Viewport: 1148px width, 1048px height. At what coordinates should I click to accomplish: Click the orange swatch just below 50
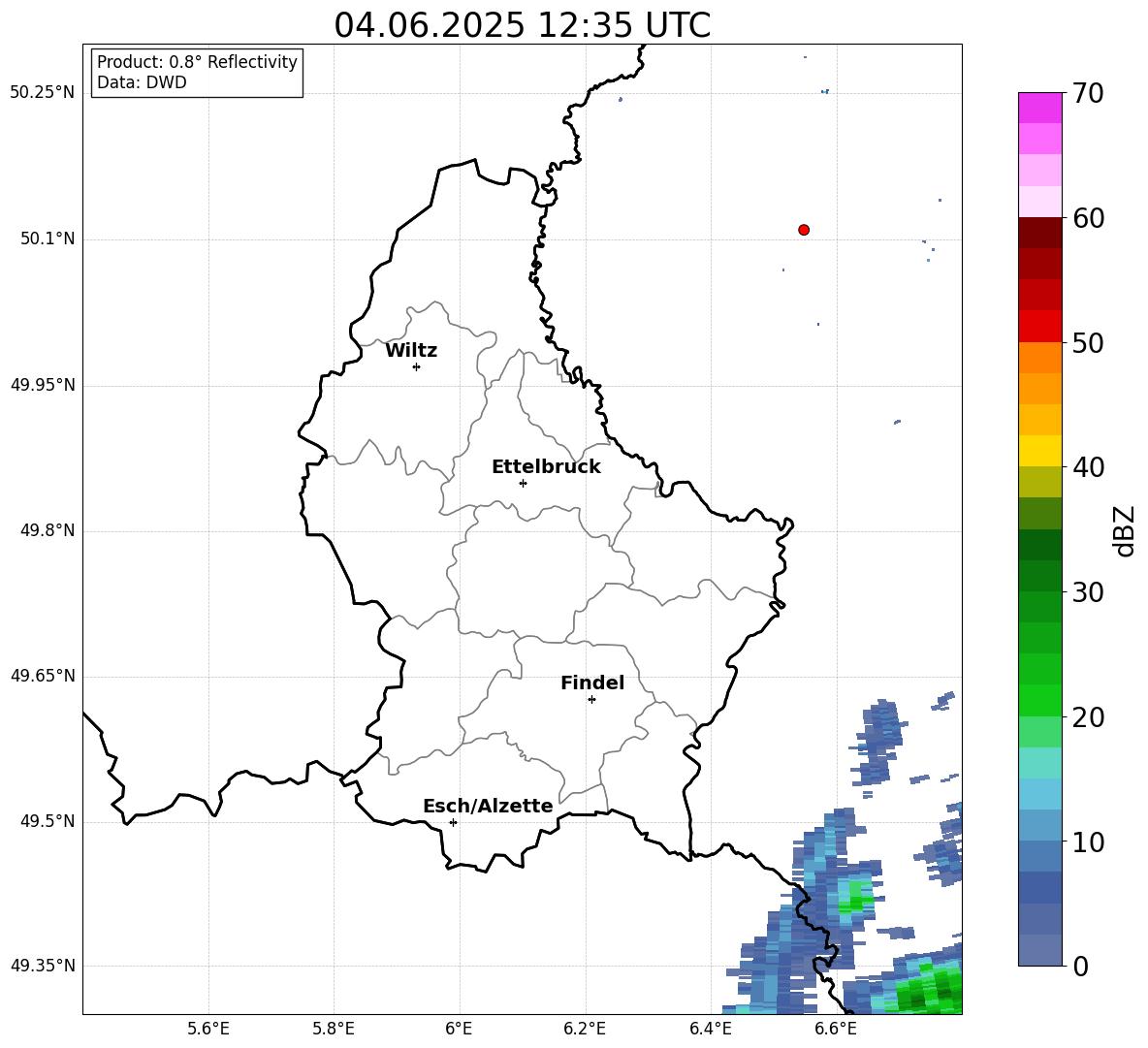click(x=1039, y=358)
